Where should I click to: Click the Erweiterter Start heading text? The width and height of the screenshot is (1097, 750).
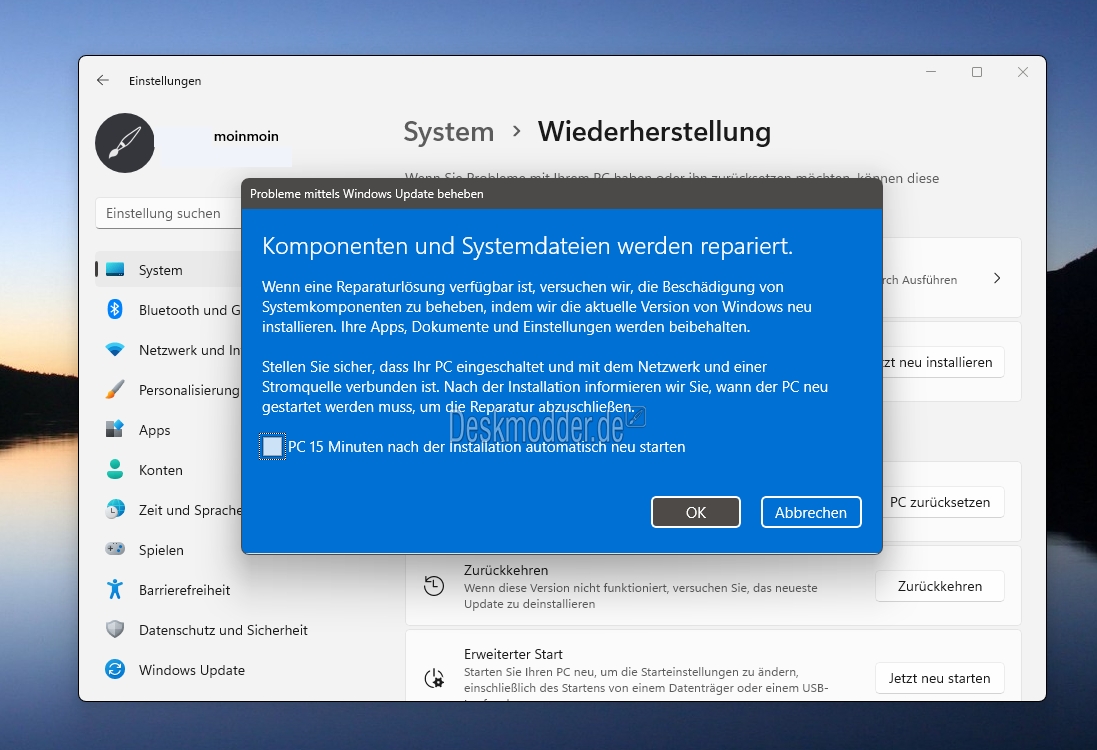pos(513,654)
